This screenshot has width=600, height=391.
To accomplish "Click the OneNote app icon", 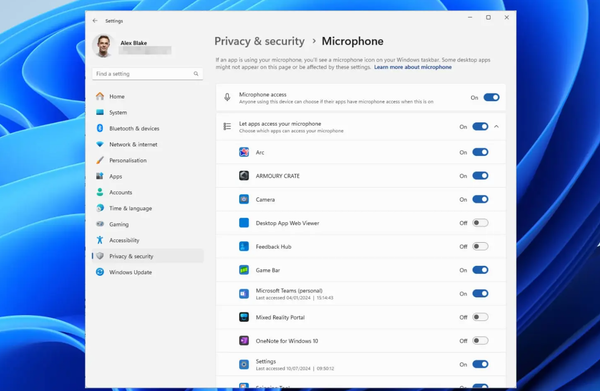I will (244, 340).
